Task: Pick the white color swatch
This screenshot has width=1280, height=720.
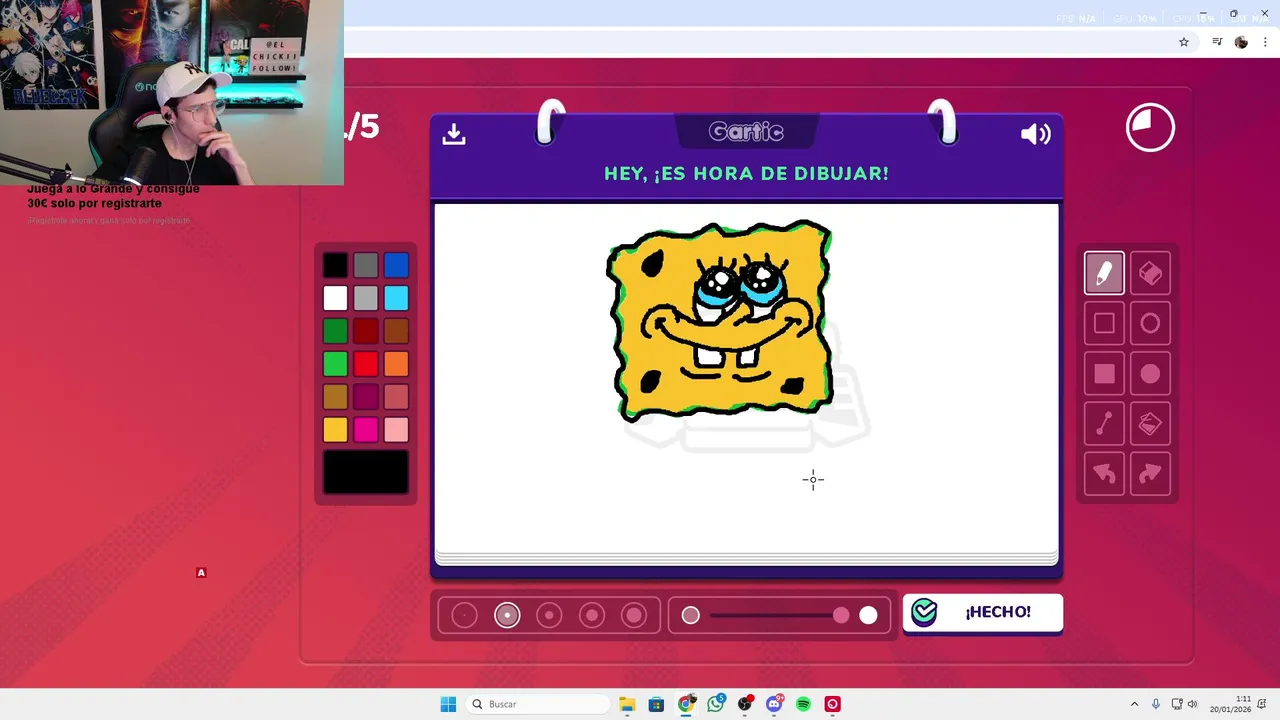Action: pyautogui.click(x=335, y=298)
